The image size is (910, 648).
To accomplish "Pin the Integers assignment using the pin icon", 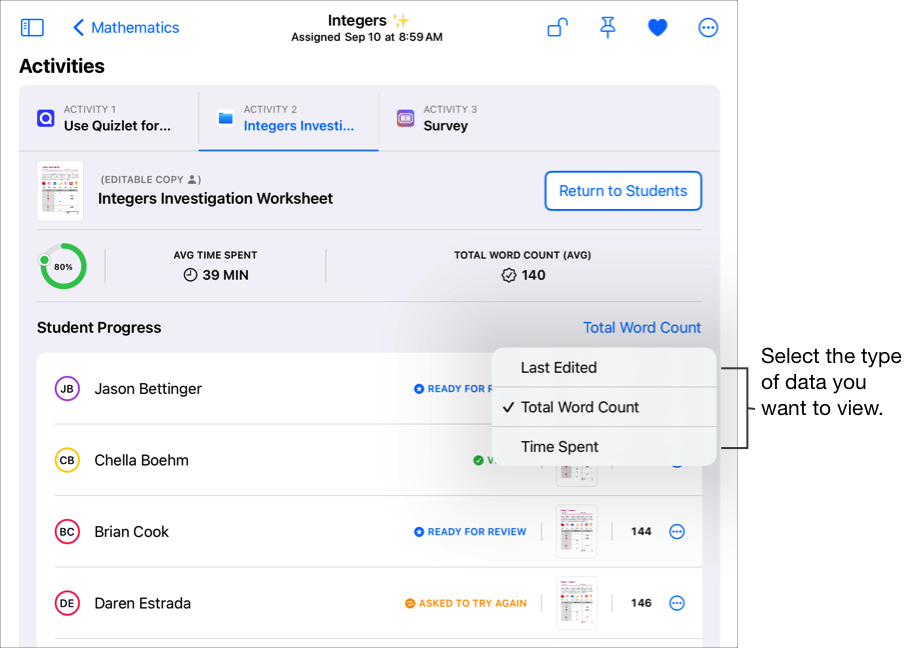I will pos(607,27).
